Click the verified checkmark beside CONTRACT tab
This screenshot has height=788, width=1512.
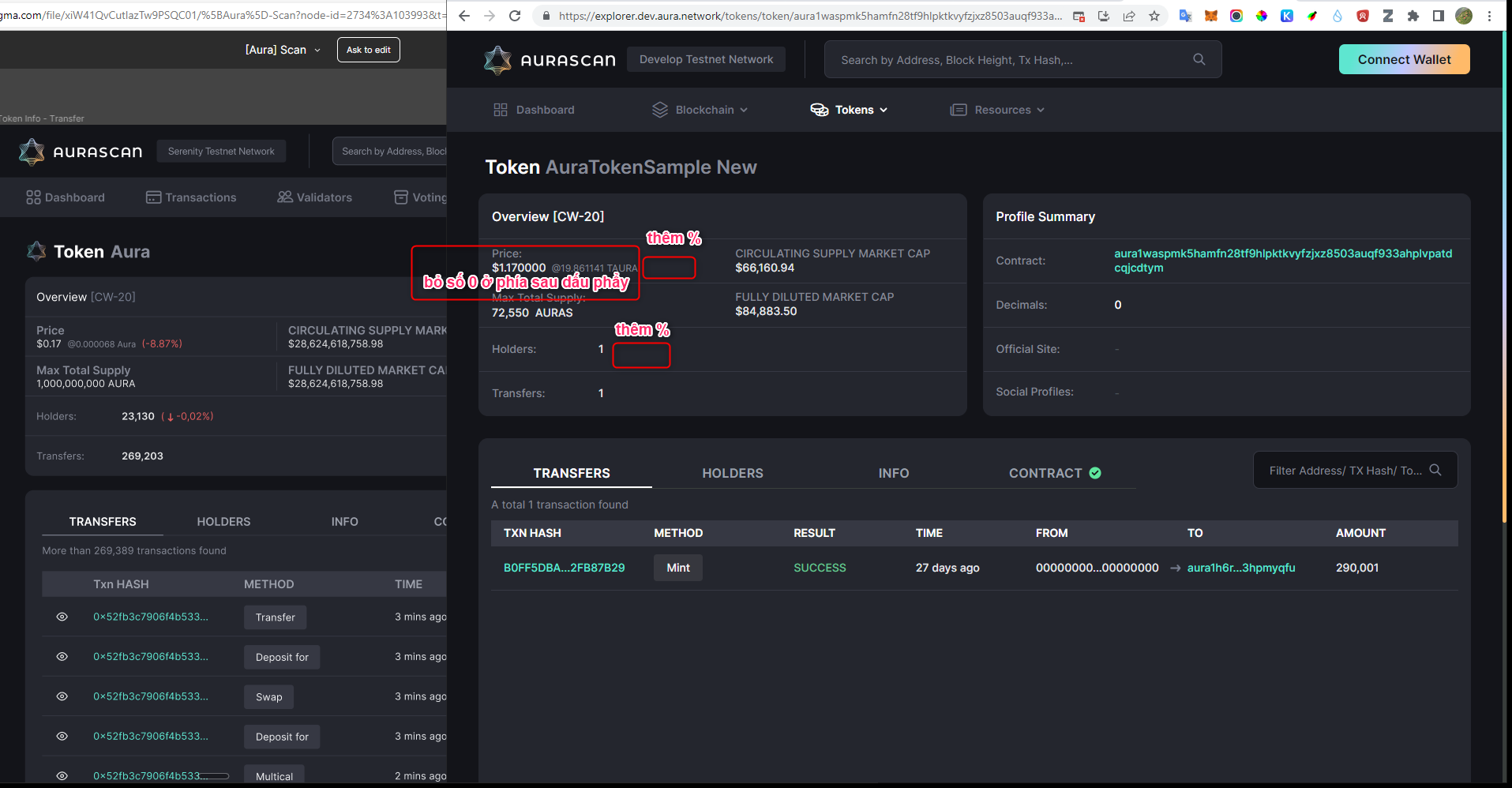[x=1095, y=473]
